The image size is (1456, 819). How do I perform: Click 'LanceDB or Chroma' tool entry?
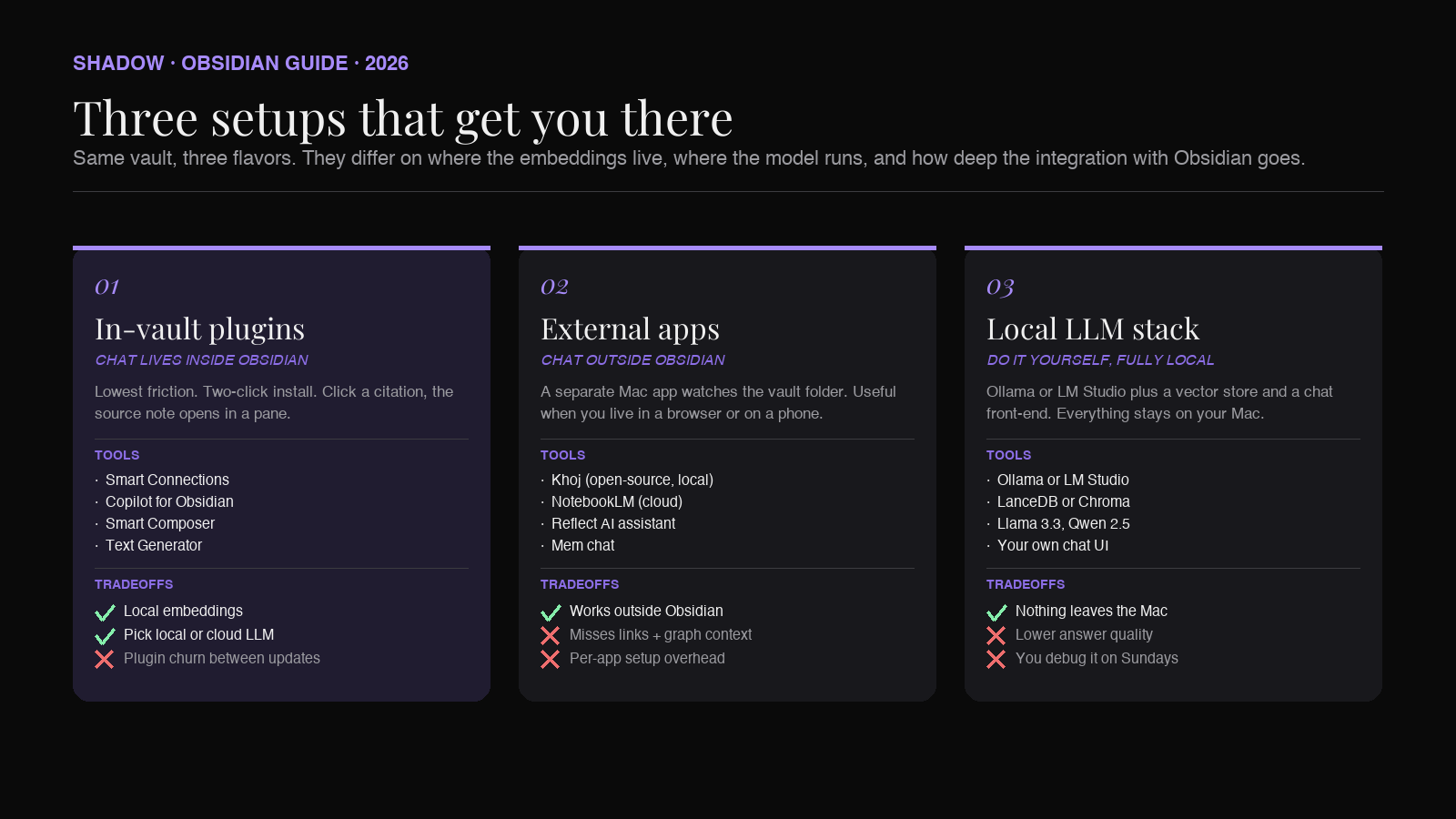pos(1064,501)
